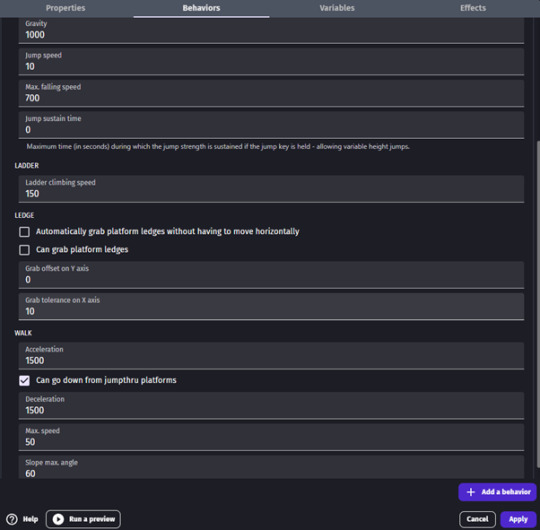Viewport: 540px width, 530px height.
Task: Click the Help question mark icon
Action: click(12, 519)
